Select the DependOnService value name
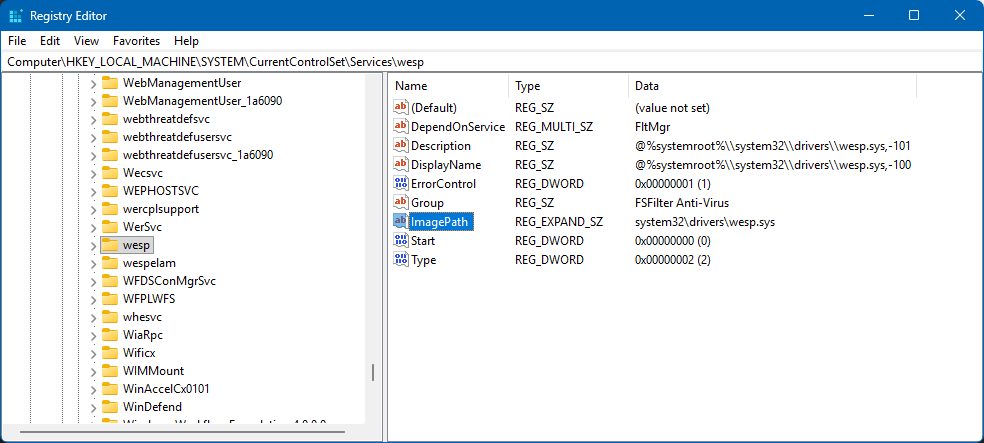Screen dimensions: 984x443 [x=457, y=127]
